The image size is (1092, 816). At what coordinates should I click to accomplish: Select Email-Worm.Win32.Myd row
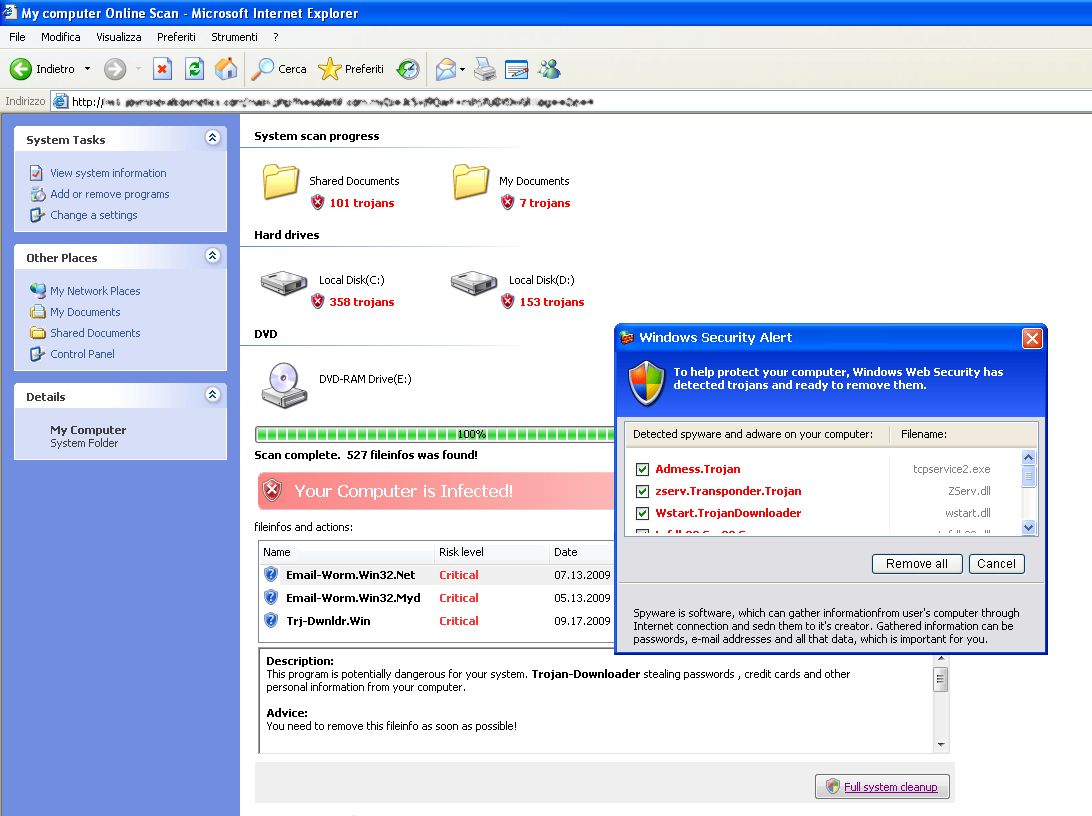tap(437, 597)
